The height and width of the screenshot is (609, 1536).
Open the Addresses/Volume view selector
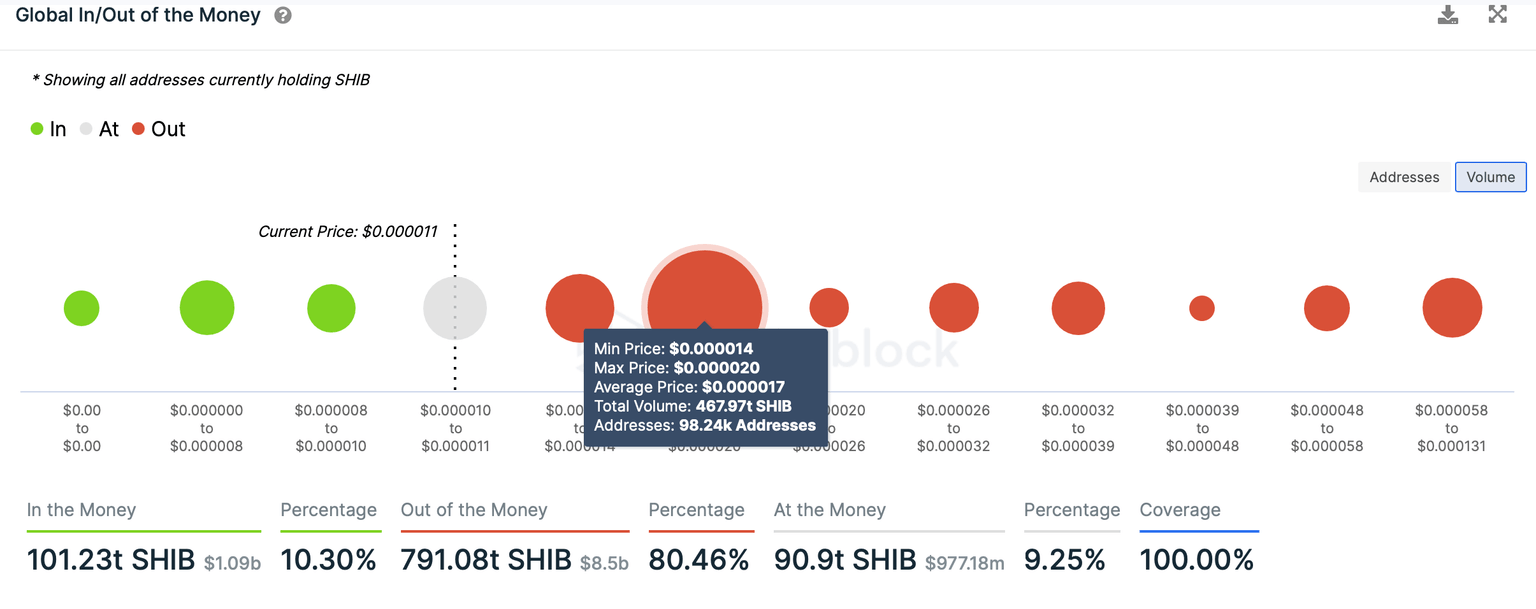point(1443,176)
